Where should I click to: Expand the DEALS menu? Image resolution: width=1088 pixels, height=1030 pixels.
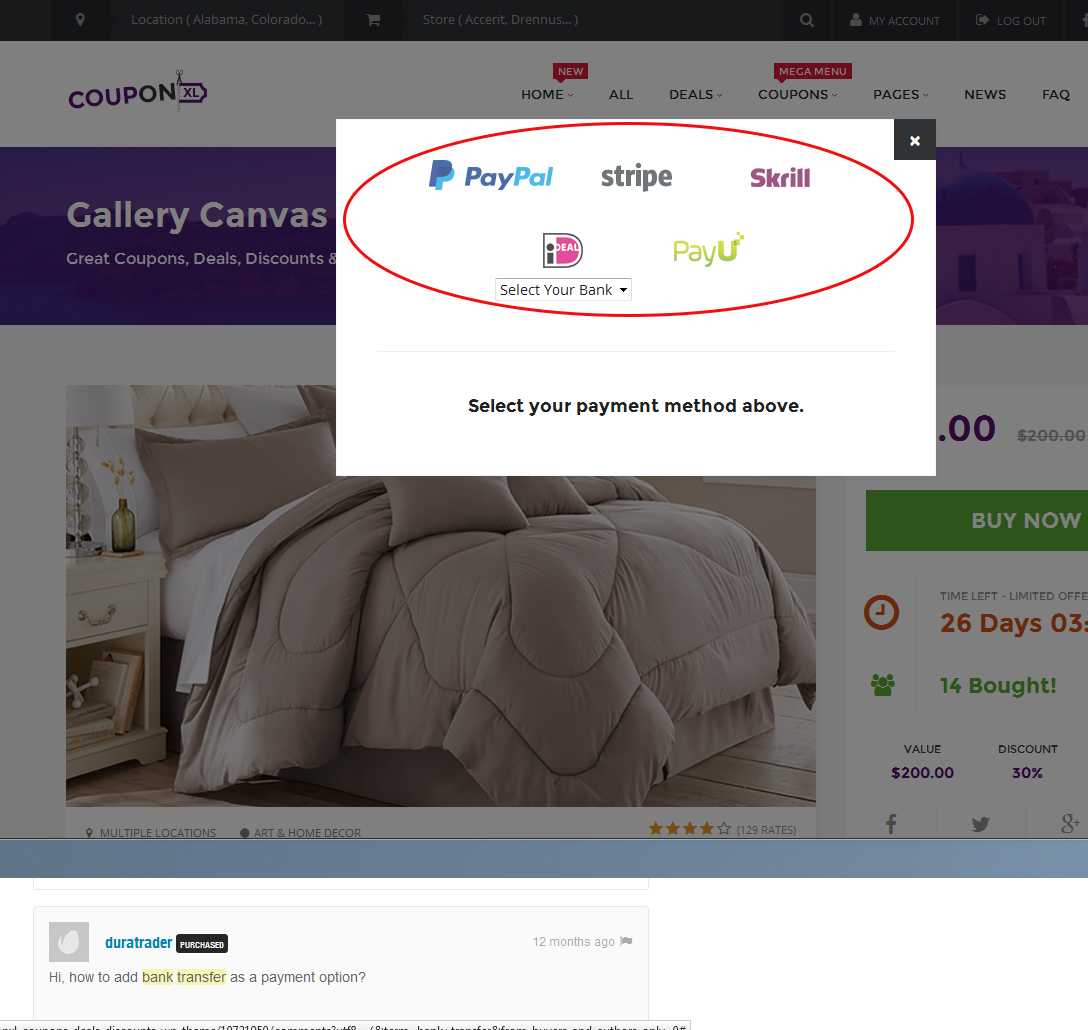695,94
